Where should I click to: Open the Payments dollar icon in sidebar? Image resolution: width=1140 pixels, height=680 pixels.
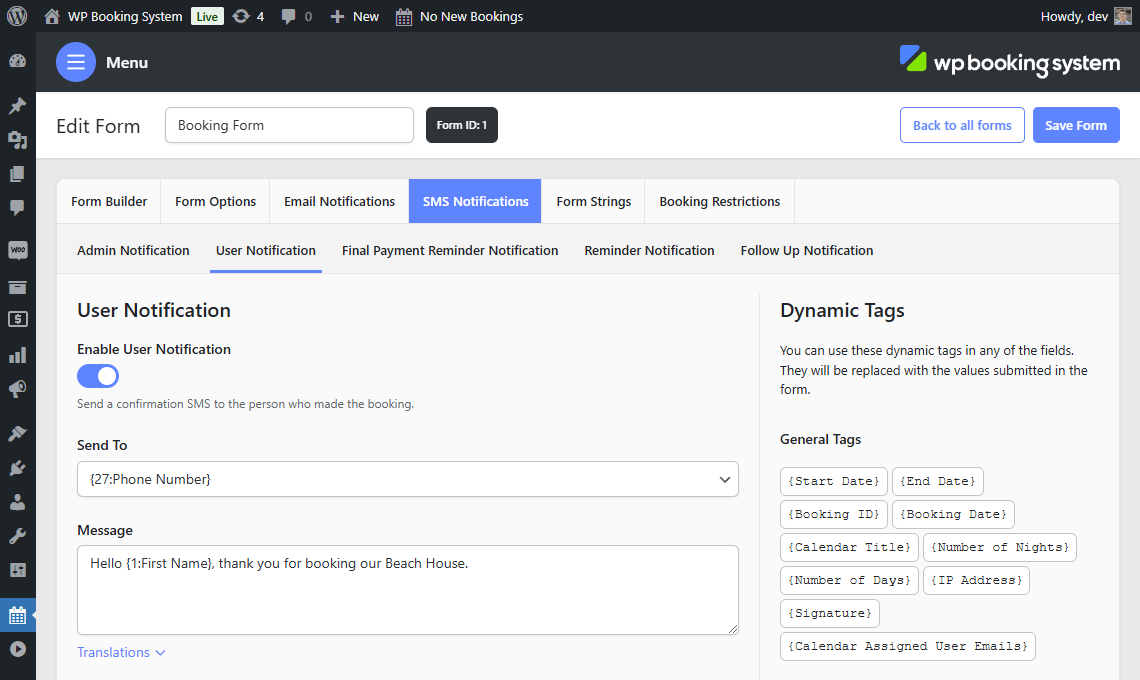click(x=17, y=319)
